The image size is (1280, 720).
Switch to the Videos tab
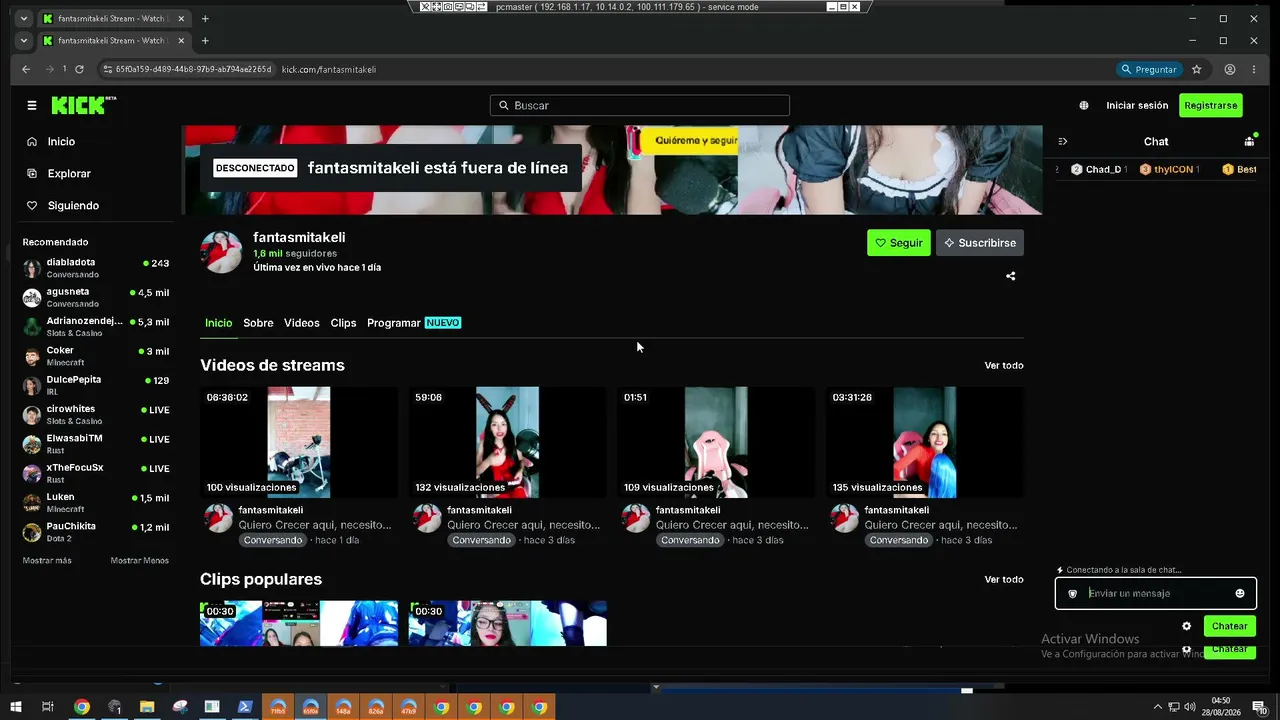(x=302, y=323)
